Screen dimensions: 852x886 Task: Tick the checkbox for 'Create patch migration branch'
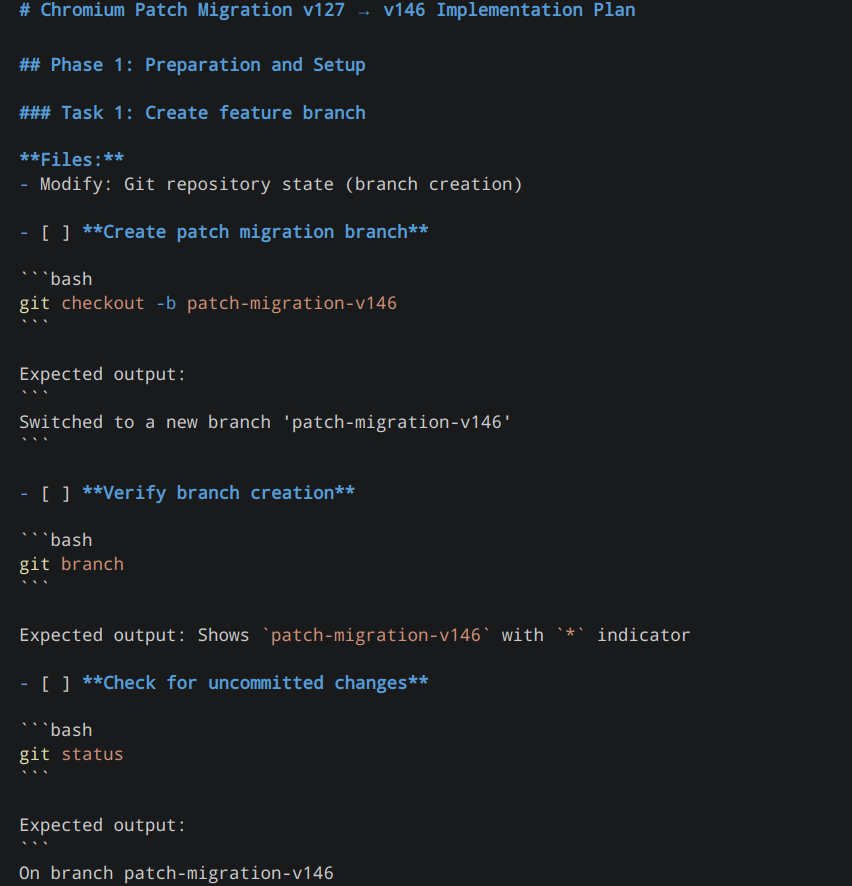pyautogui.click(x=55, y=232)
